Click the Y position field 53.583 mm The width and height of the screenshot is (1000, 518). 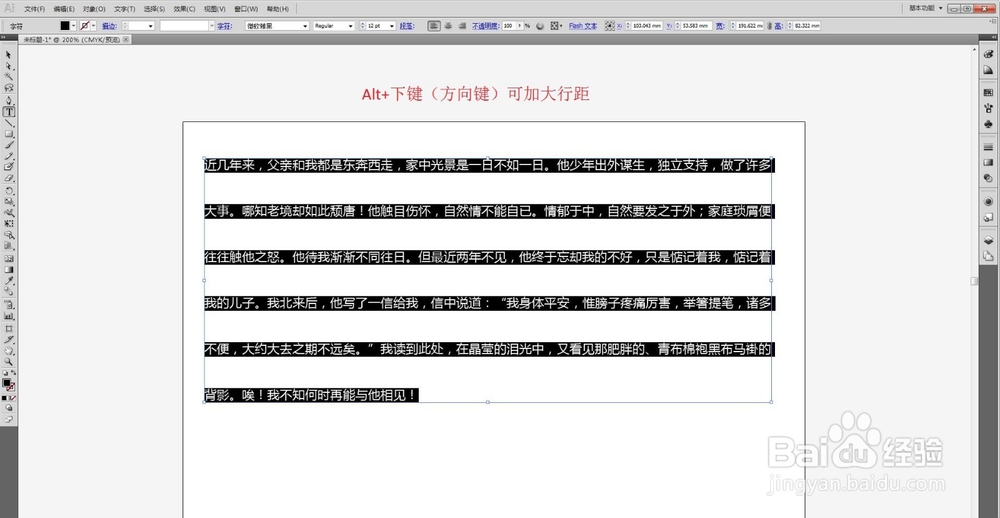pyautogui.click(x=695, y=26)
